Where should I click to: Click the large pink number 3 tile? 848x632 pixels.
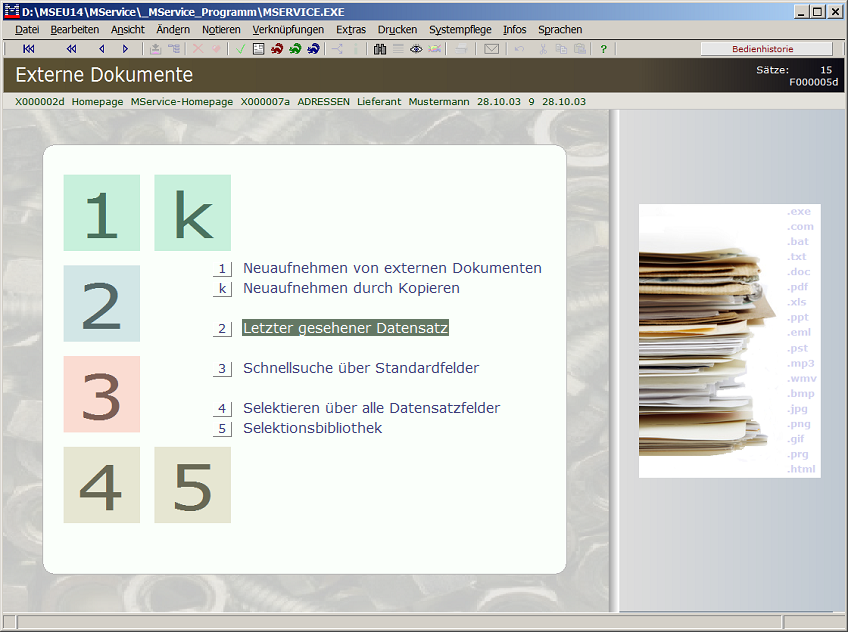pos(101,394)
